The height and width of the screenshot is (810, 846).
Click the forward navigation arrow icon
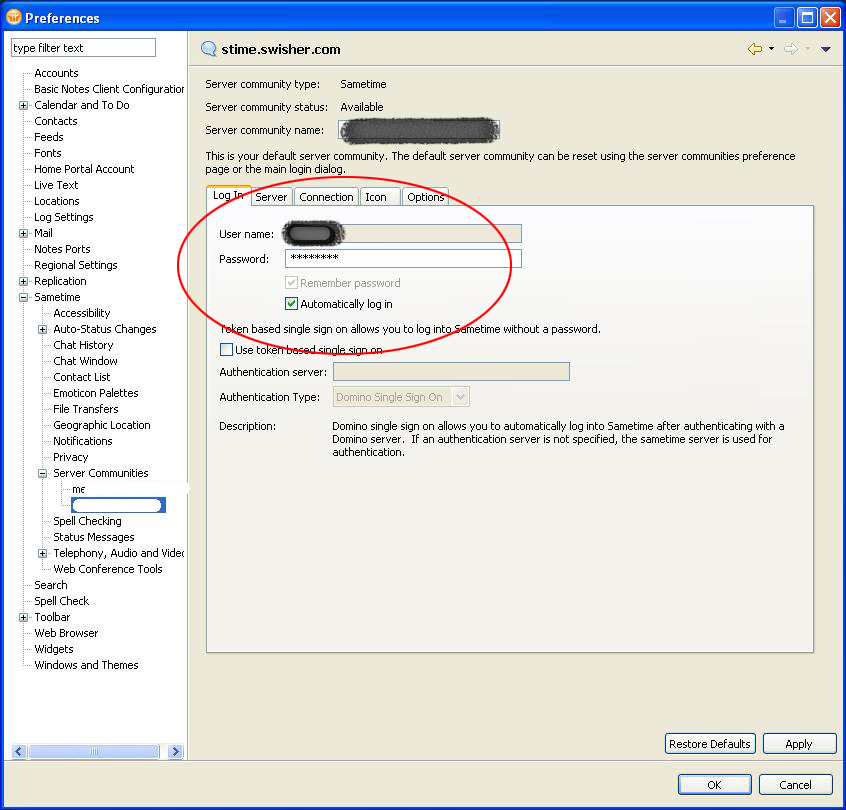pos(791,49)
